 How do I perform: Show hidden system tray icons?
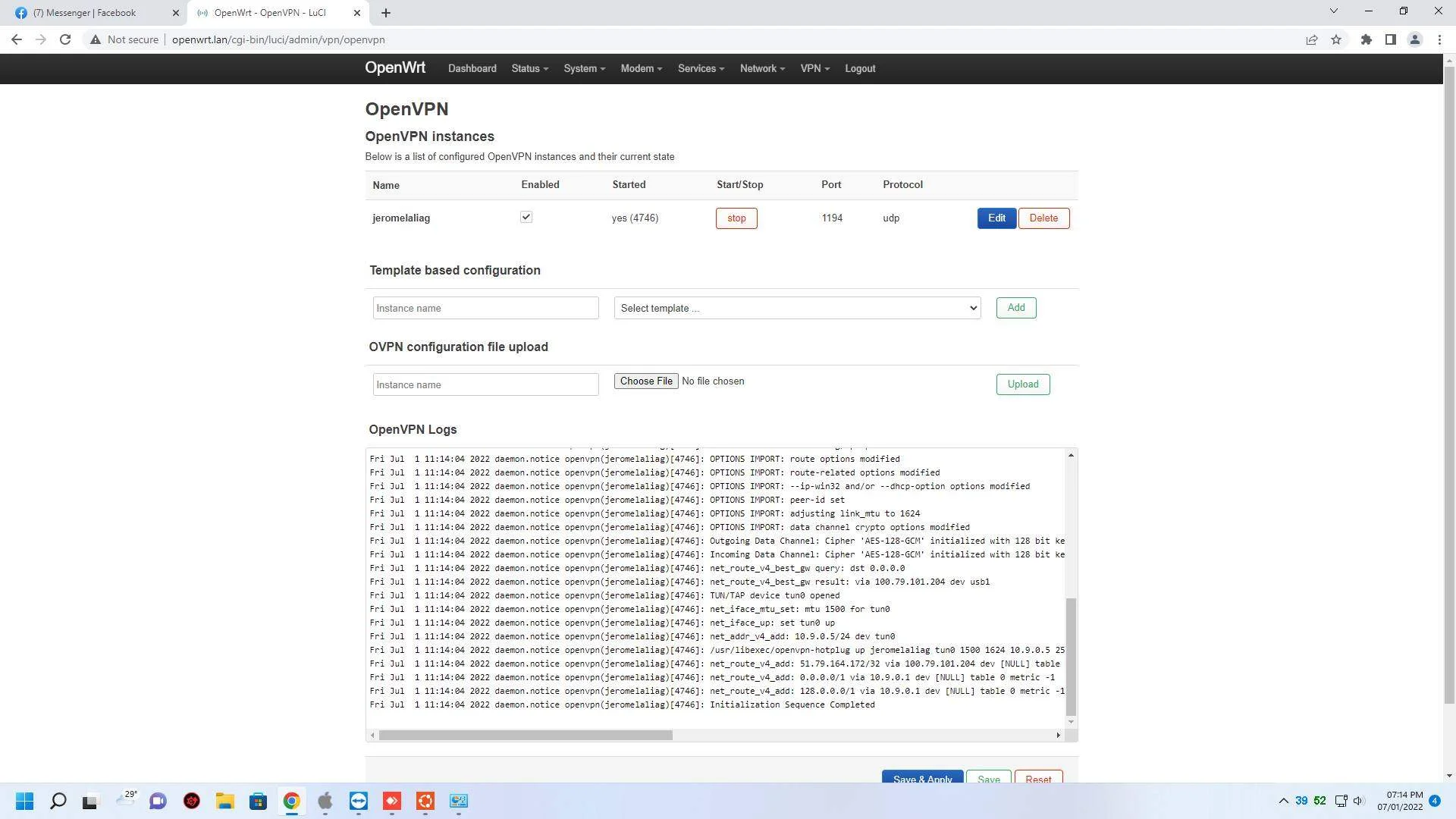click(x=1283, y=801)
